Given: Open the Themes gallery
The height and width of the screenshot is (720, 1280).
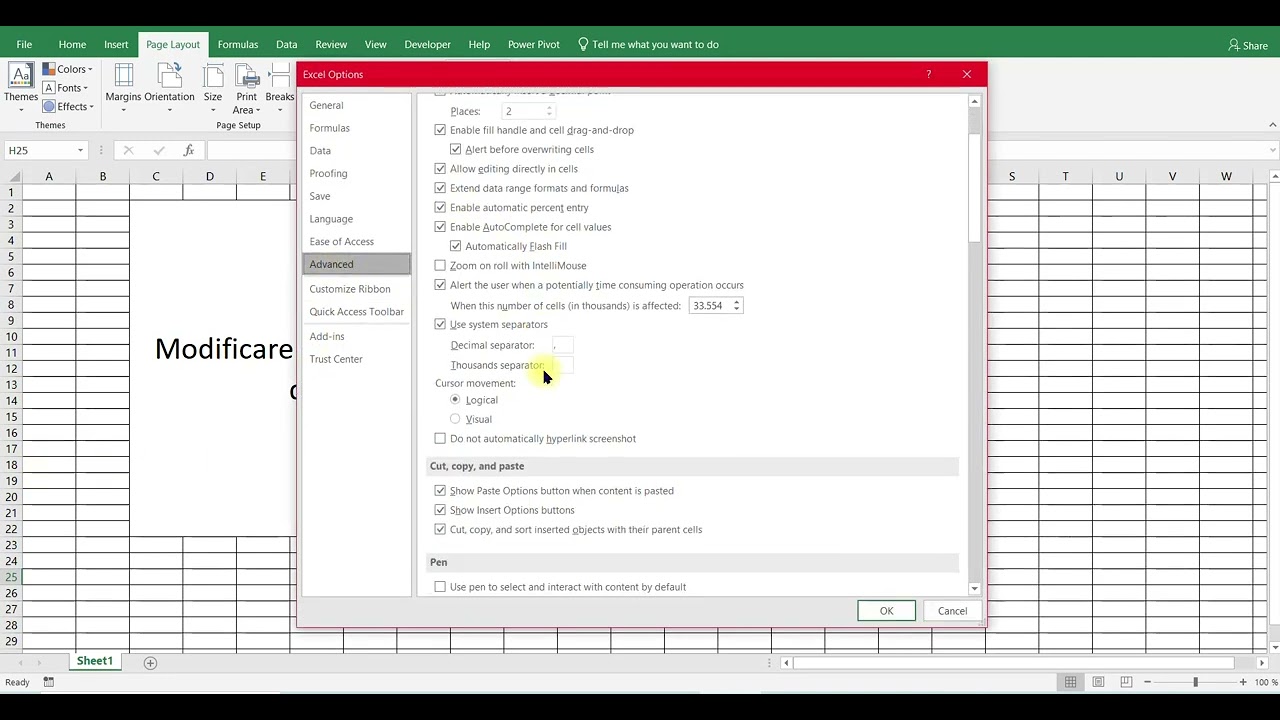Looking at the screenshot, I should pyautogui.click(x=20, y=85).
